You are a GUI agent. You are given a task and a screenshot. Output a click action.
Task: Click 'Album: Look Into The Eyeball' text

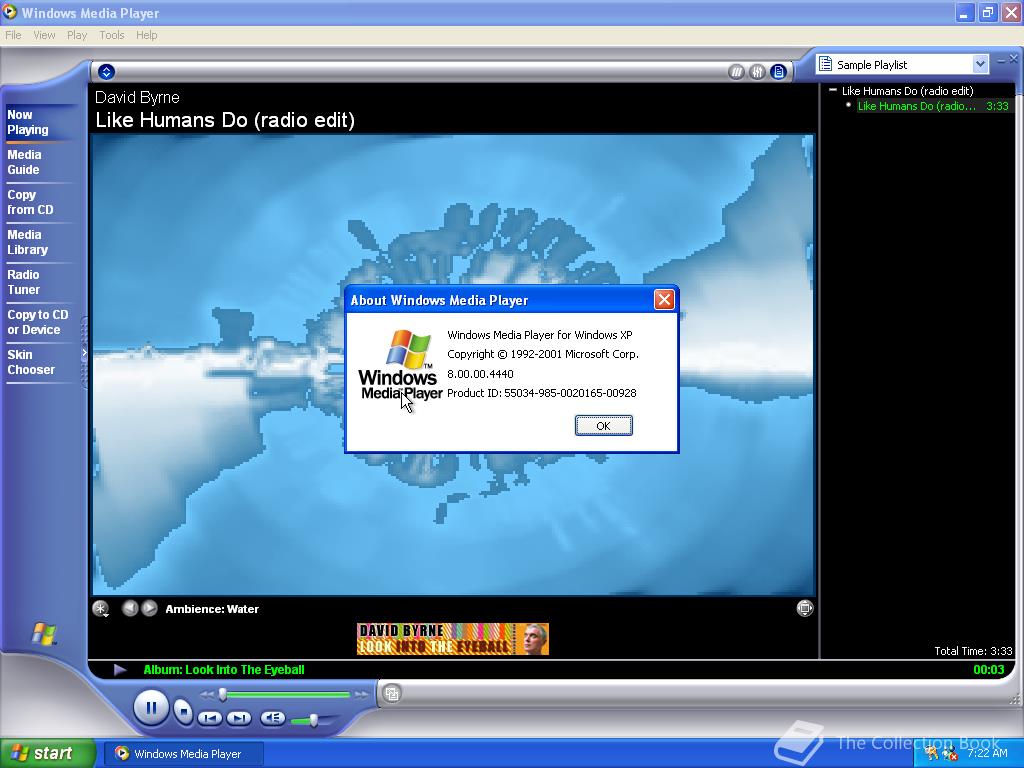coord(223,669)
